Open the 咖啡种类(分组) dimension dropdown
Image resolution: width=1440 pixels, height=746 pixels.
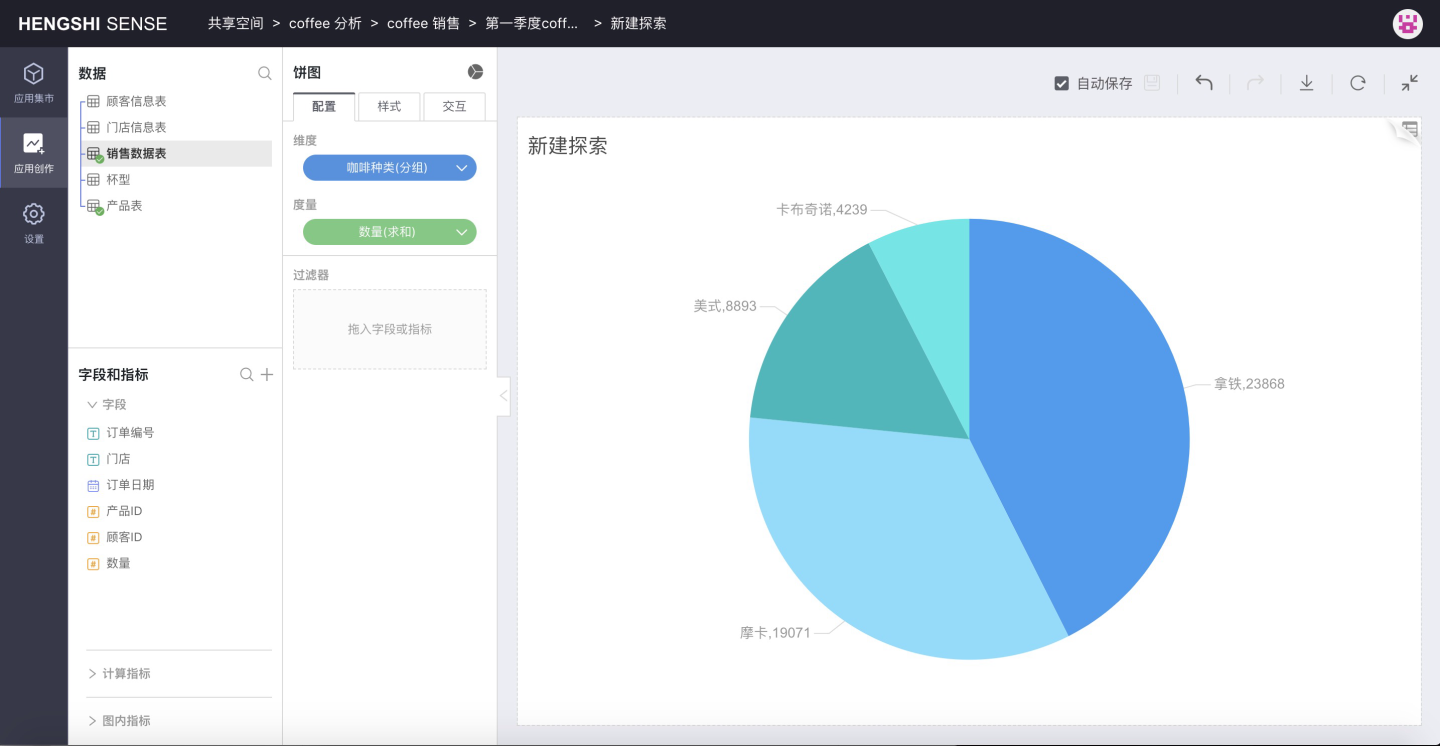click(x=462, y=168)
